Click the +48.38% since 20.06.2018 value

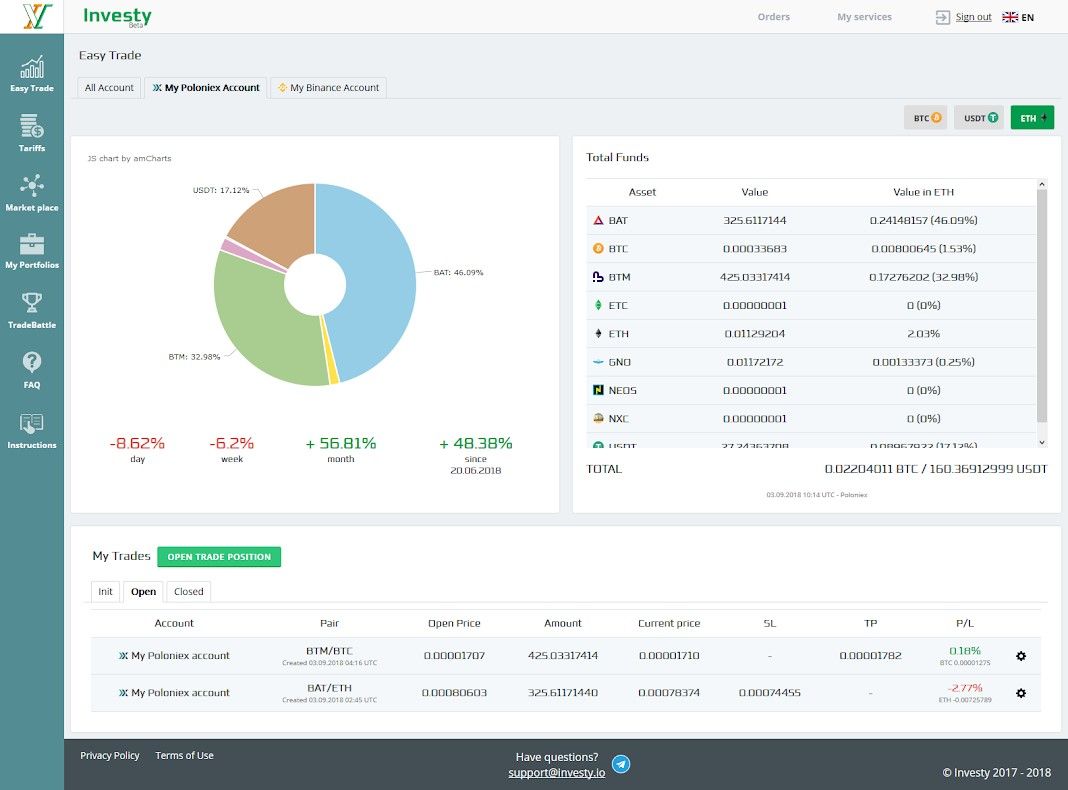475,443
